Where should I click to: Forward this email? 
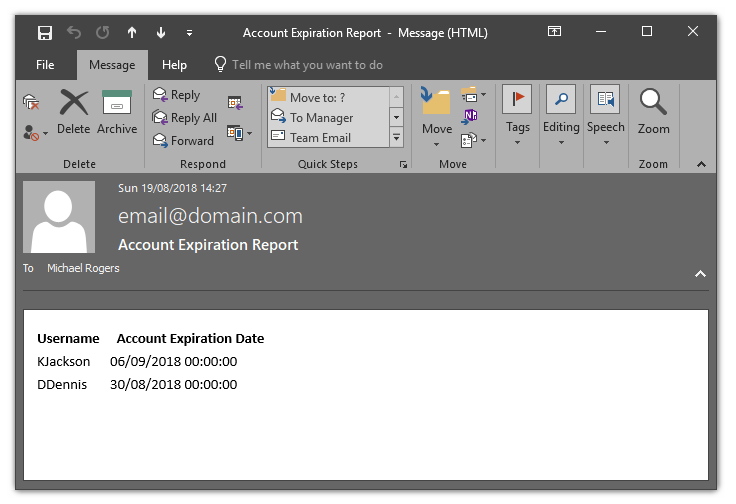point(183,141)
